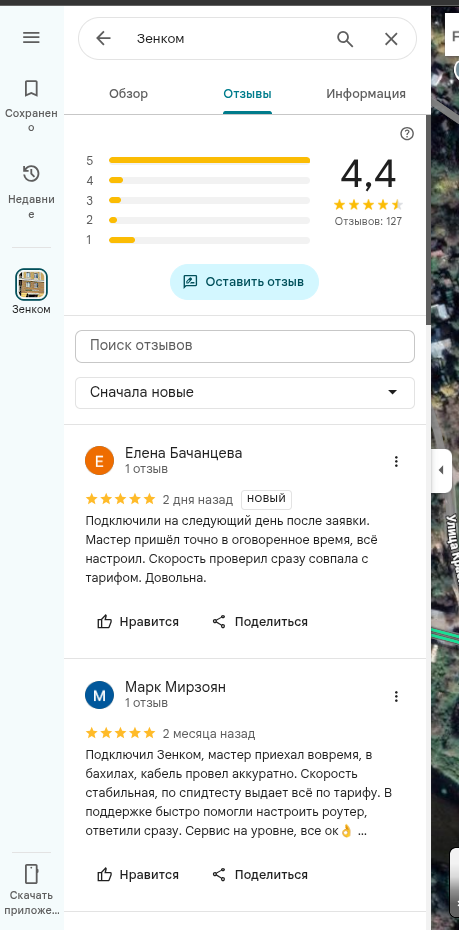Click the 2 месяца назад date text
459x930 pixels.
point(209,734)
